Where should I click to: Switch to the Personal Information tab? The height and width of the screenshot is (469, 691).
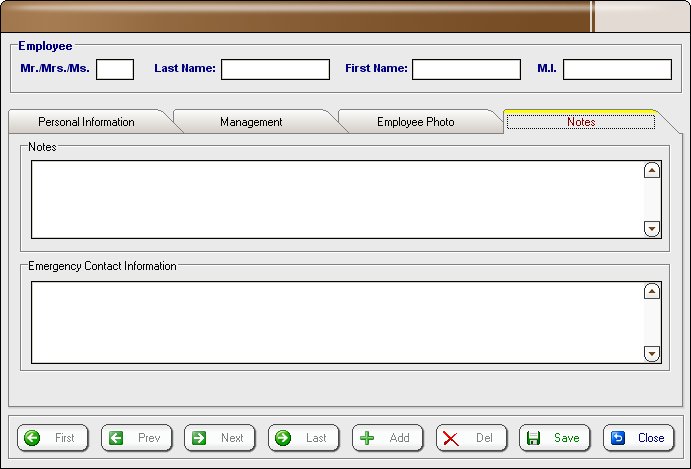[86, 122]
